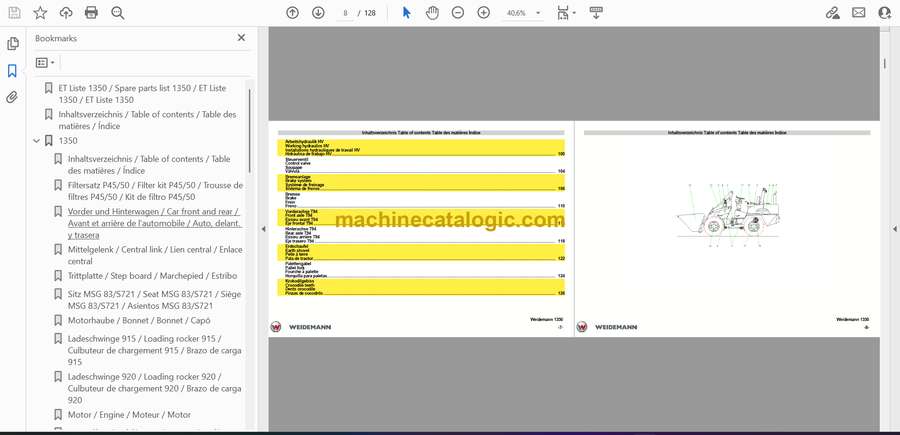
Task: Open the Ladeschwinge 915 bookmark
Action: click(x=154, y=350)
